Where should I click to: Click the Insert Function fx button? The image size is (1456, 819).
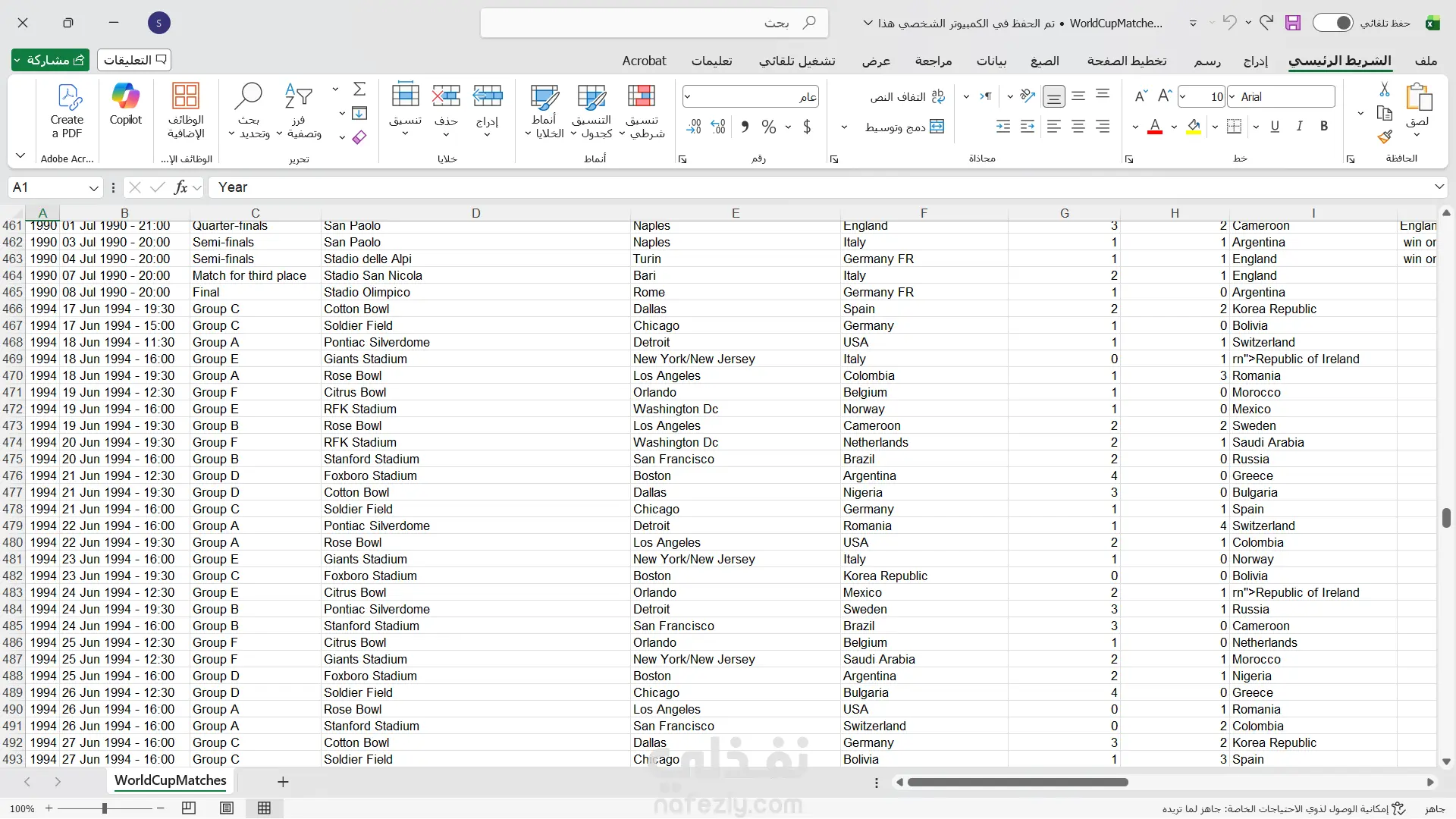tap(180, 187)
